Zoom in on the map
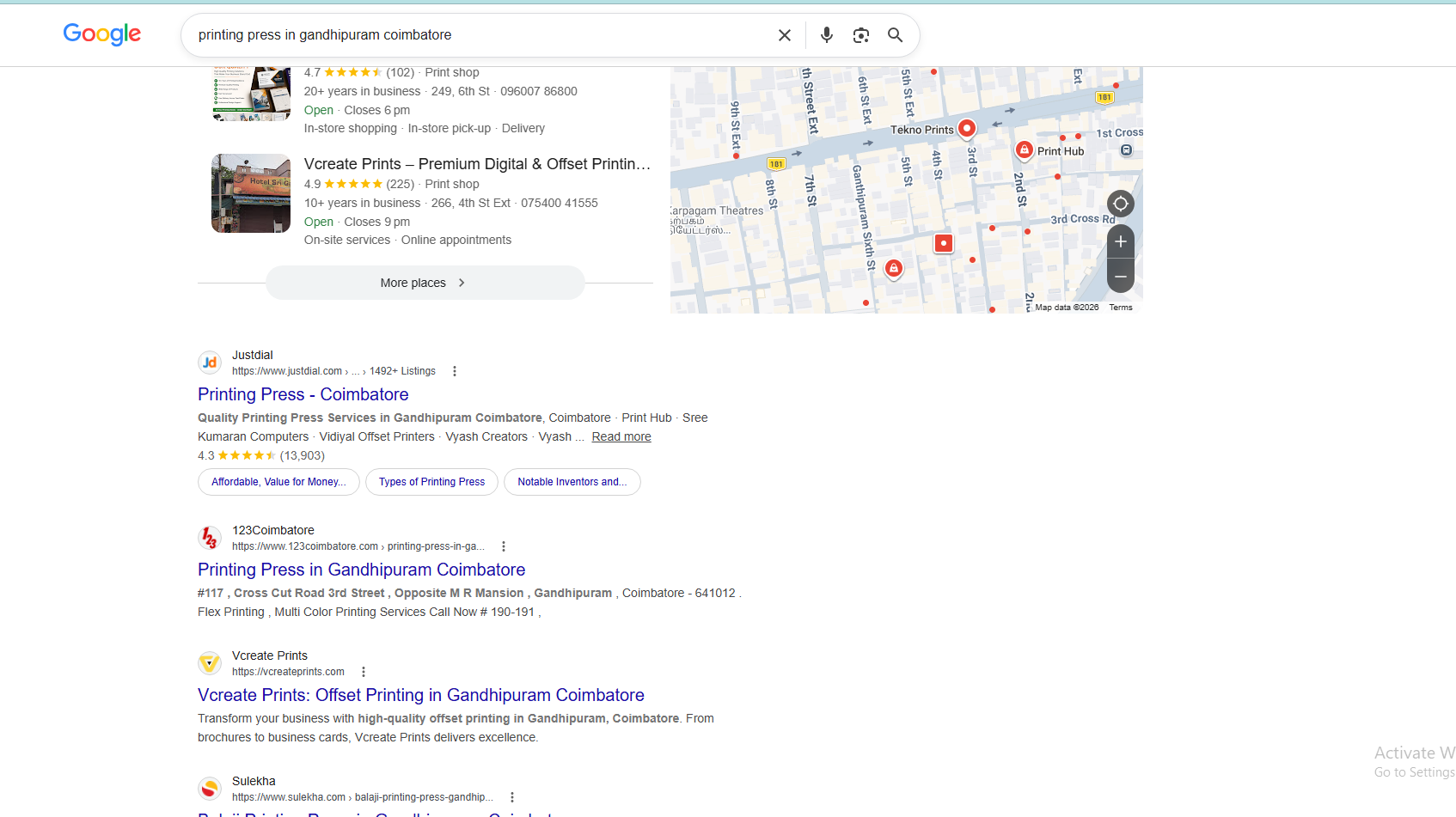1456x817 pixels. pos(1121,242)
